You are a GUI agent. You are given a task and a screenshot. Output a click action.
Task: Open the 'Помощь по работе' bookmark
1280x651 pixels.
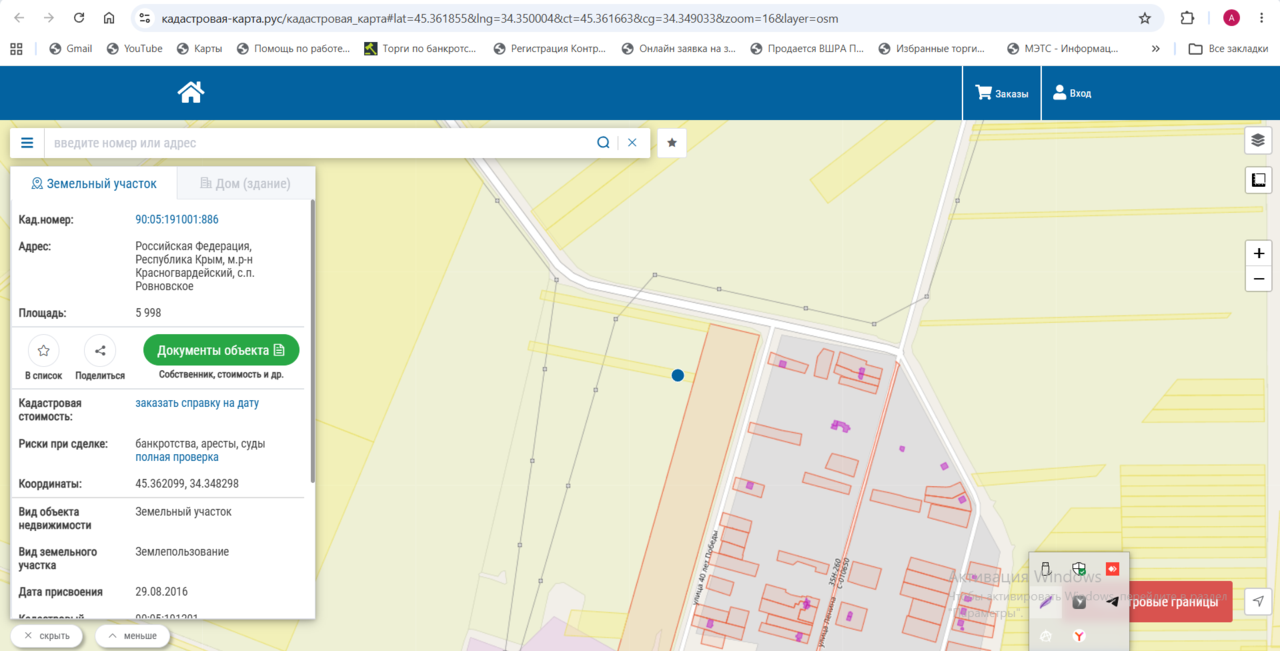tap(293, 48)
